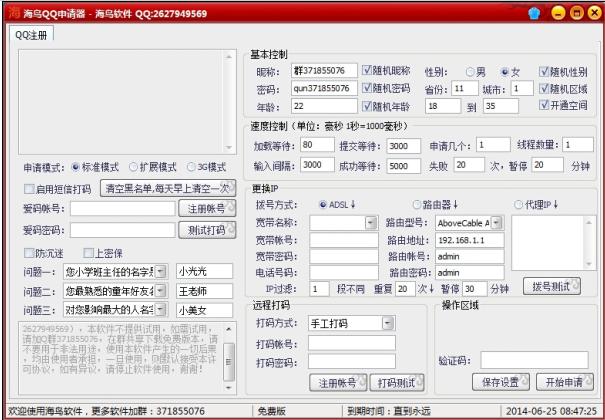Click the 加载等待 input field
605x420 pixels.
(x=317, y=145)
